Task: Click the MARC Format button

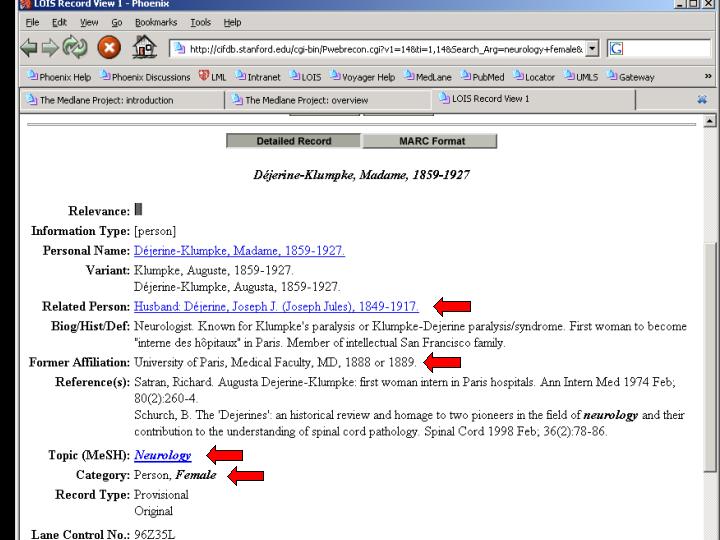Action: coord(432,141)
